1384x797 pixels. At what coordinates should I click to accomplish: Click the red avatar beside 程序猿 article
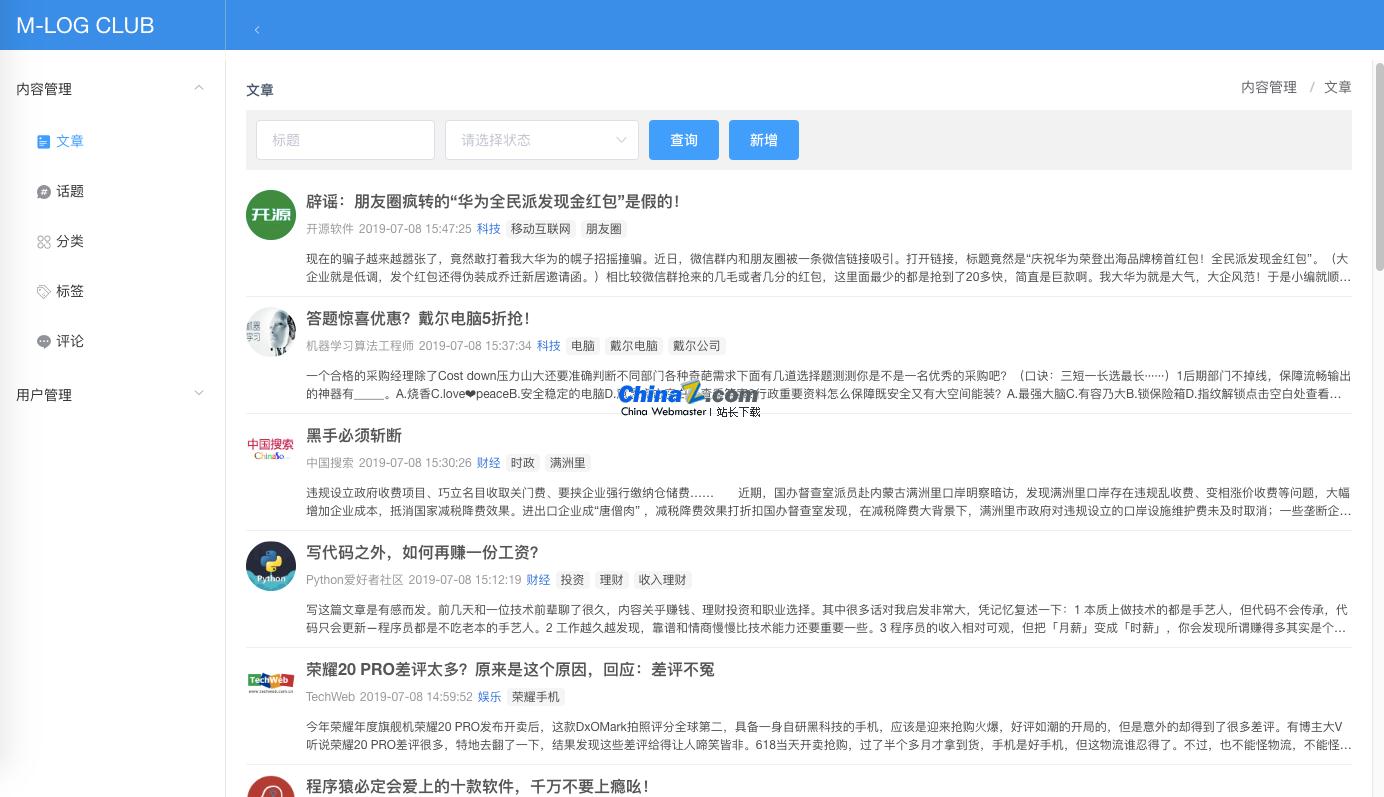click(x=271, y=788)
